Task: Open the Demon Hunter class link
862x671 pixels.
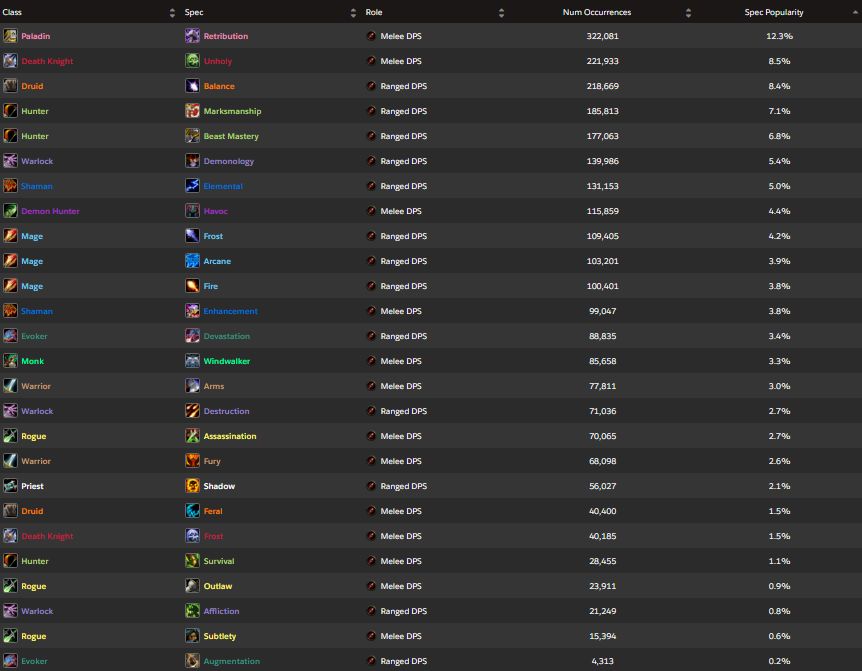Action: (50, 211)
